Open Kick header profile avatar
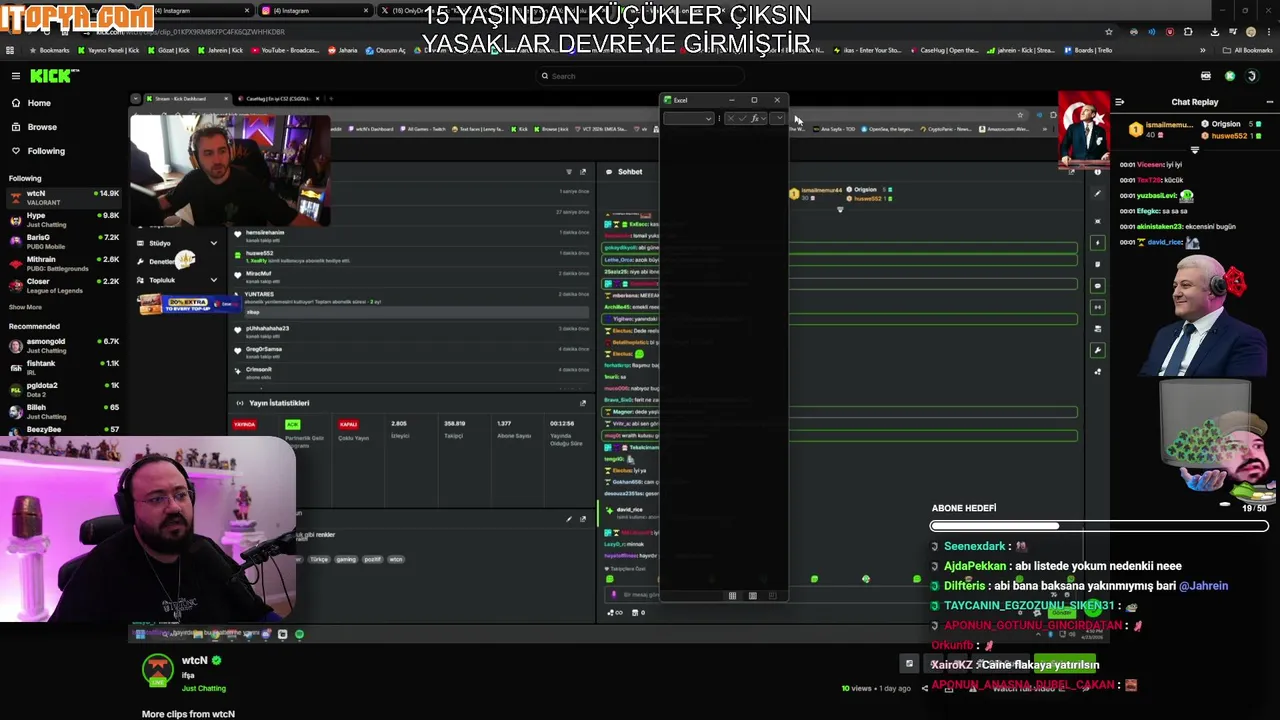 (1251, 76)
